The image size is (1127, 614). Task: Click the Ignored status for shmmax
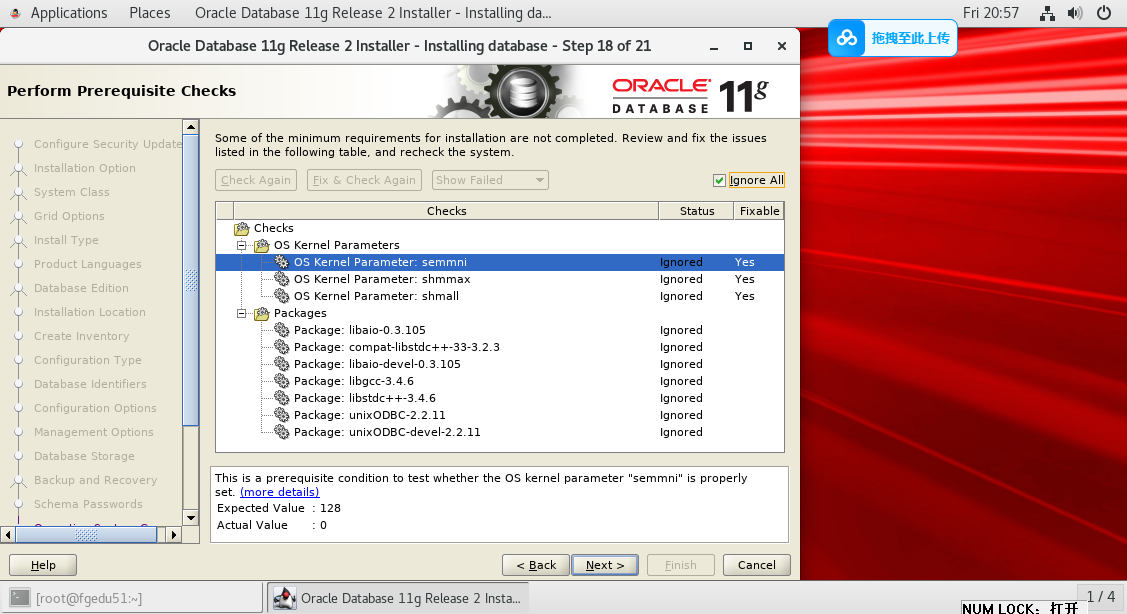[681, 279]
